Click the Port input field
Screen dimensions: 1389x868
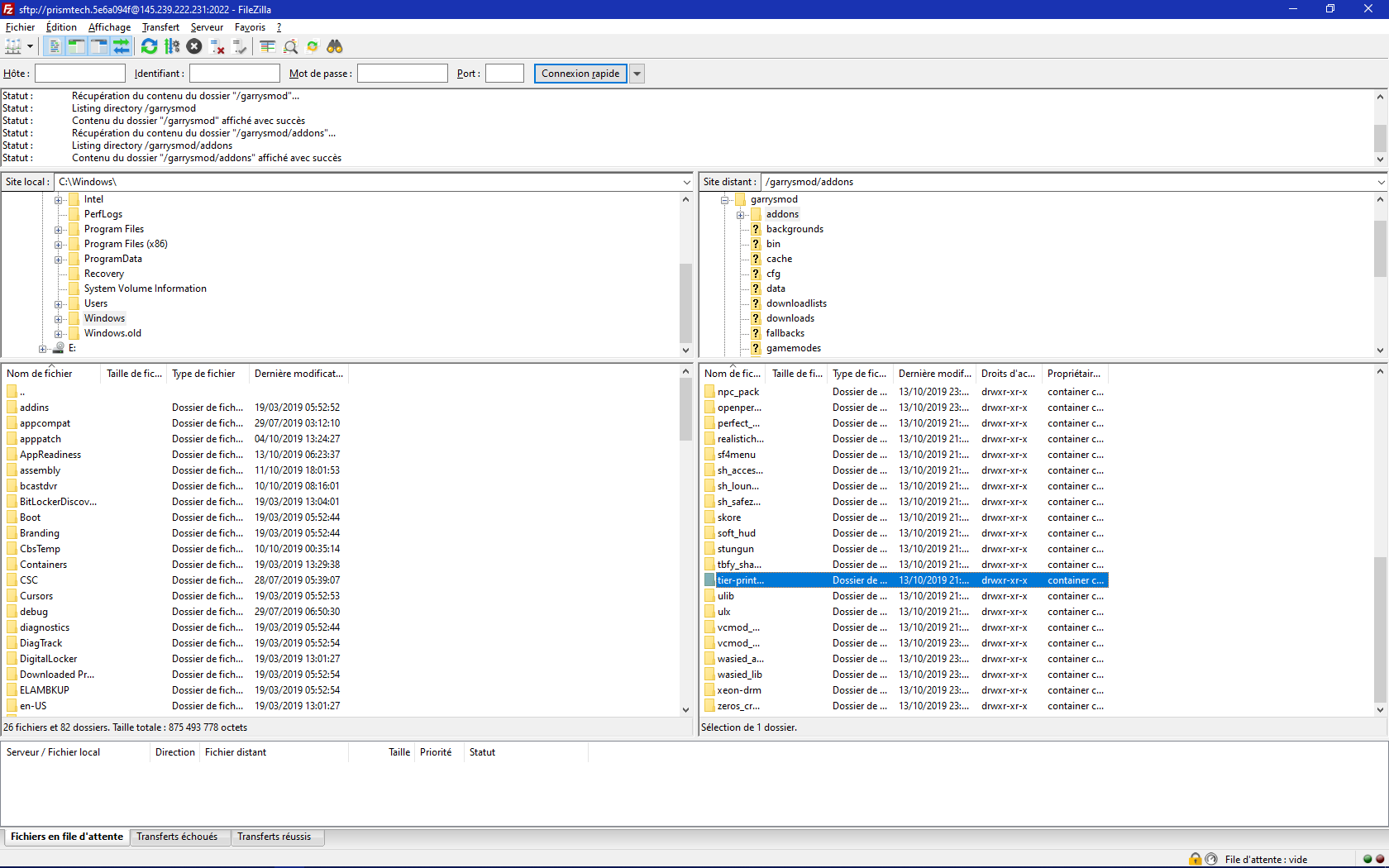(x=504, y=74)
